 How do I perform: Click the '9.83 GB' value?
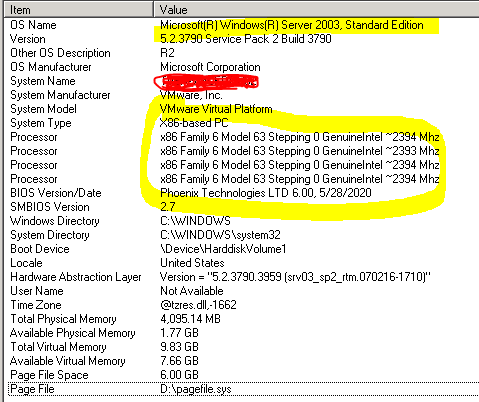[x=179, y=347]
